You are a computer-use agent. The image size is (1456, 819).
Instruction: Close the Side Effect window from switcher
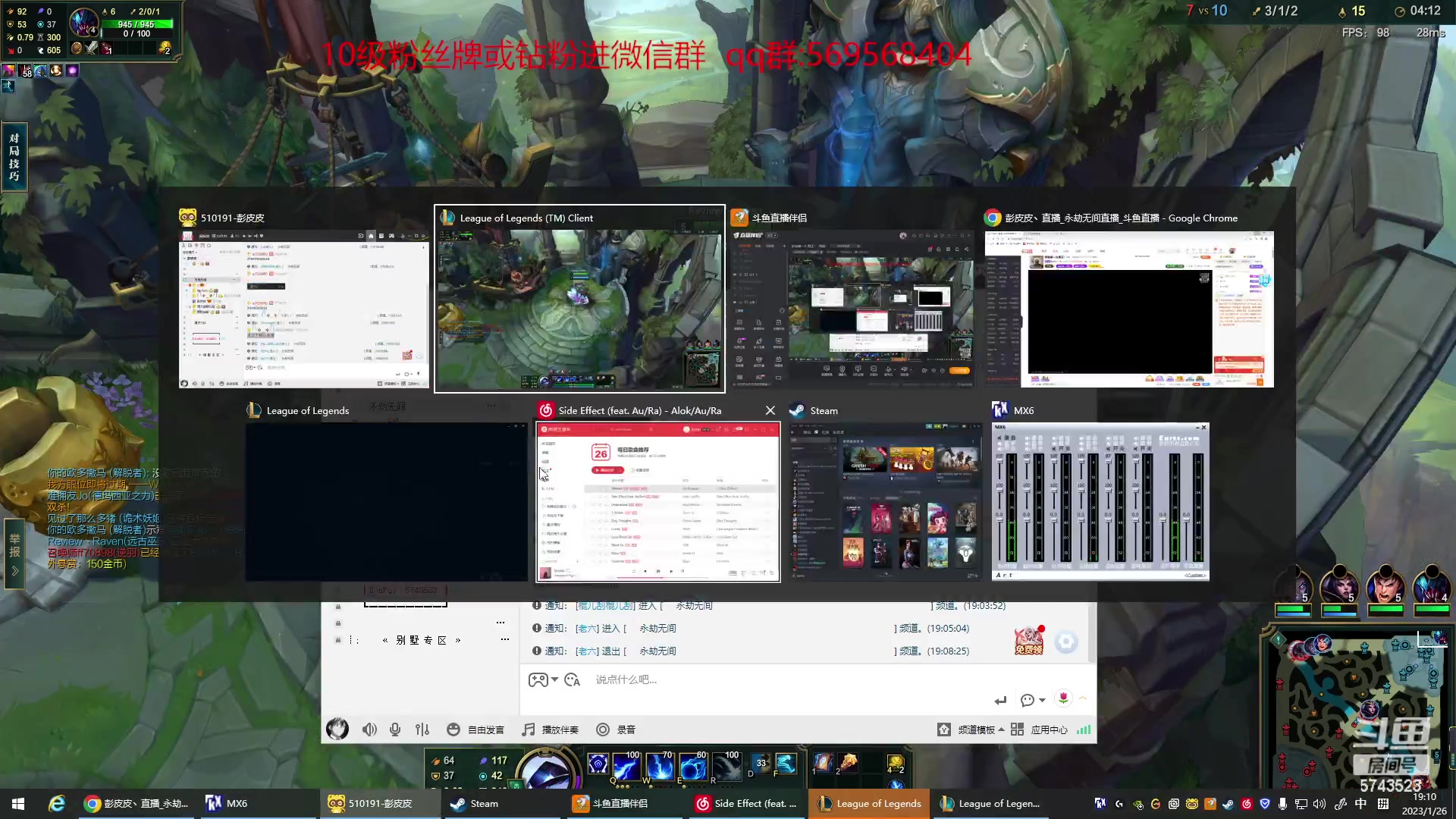770,410
